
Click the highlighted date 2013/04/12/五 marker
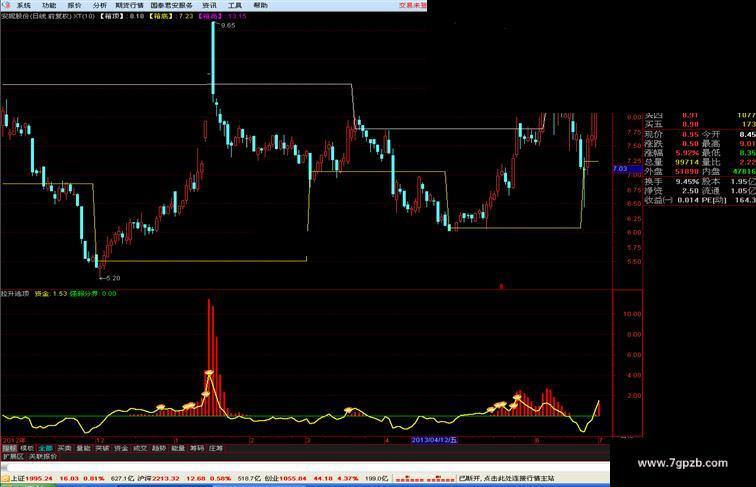pyautogui.click(x=434, y=440)
